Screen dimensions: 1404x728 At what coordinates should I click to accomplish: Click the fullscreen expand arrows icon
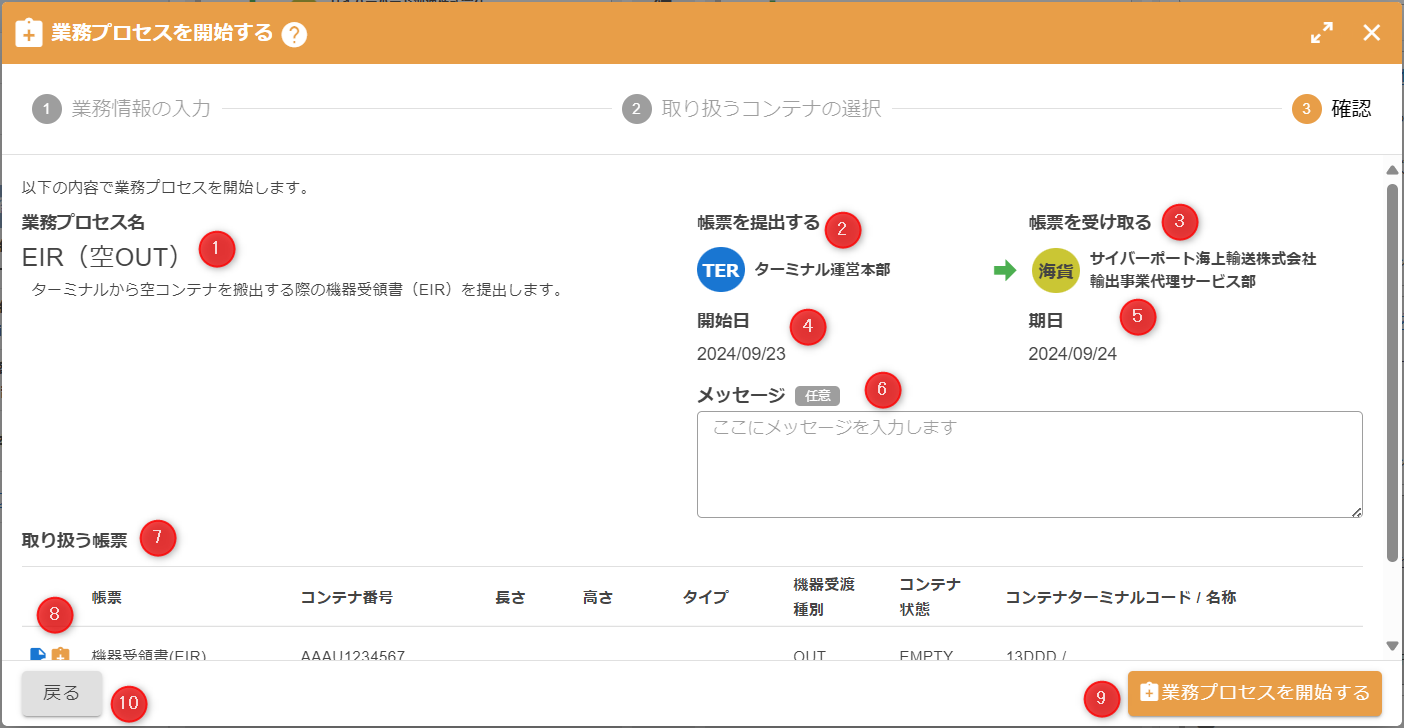coord(1322,33)
